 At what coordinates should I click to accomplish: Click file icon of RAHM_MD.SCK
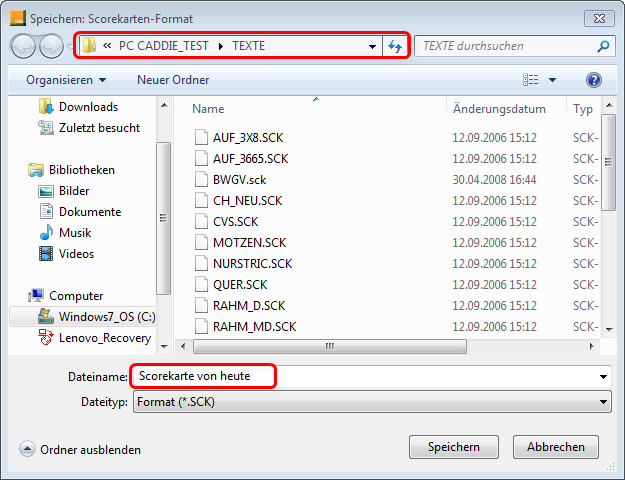point(201,327)
